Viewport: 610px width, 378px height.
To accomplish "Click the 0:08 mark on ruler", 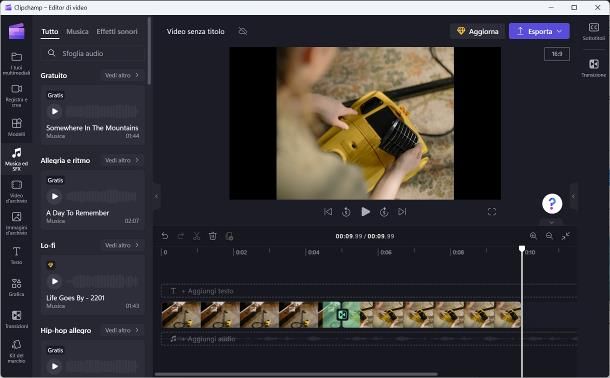I will (x=458, y=252).
